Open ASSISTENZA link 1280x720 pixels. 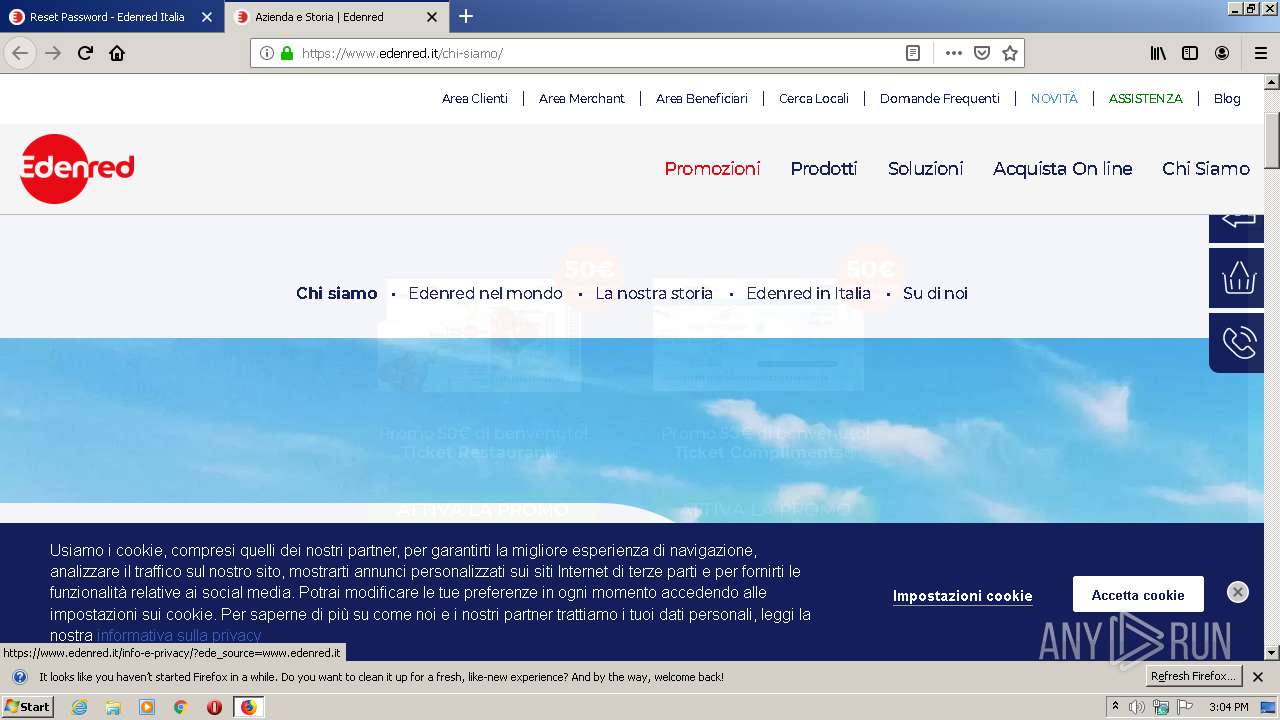tap(1146, 98)
